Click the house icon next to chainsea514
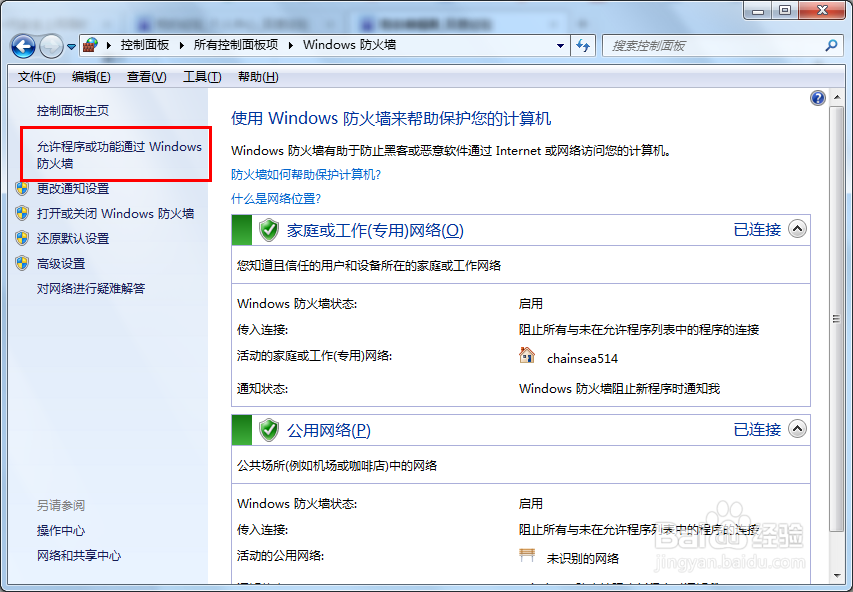 tap(527, 356)
